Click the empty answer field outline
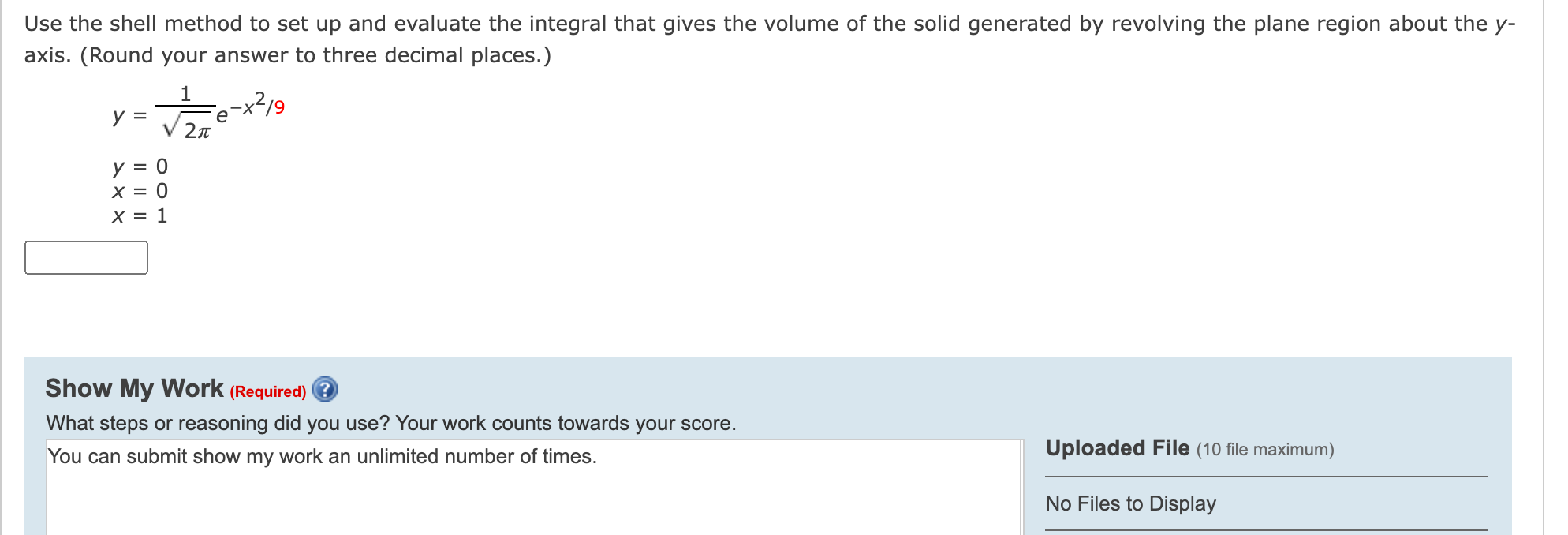Viewport: 1568px width, 535px height. pos(87,257)
